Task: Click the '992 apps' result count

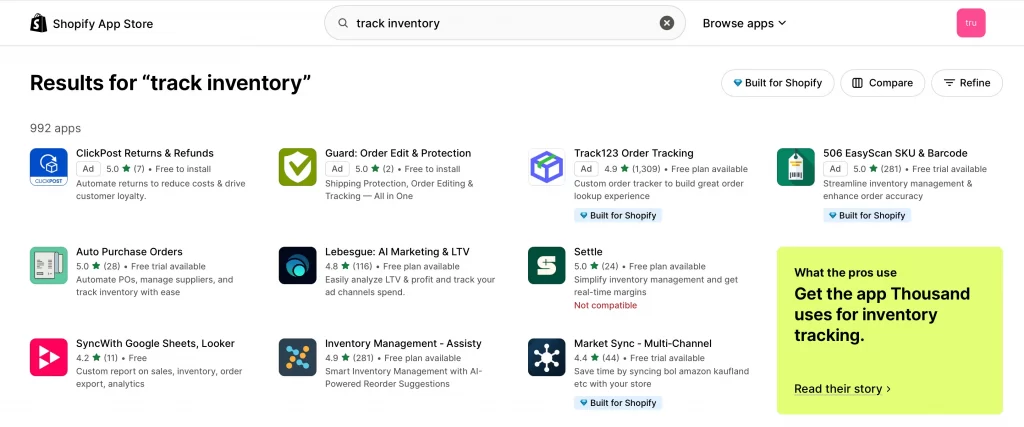Action: [56, 129]
